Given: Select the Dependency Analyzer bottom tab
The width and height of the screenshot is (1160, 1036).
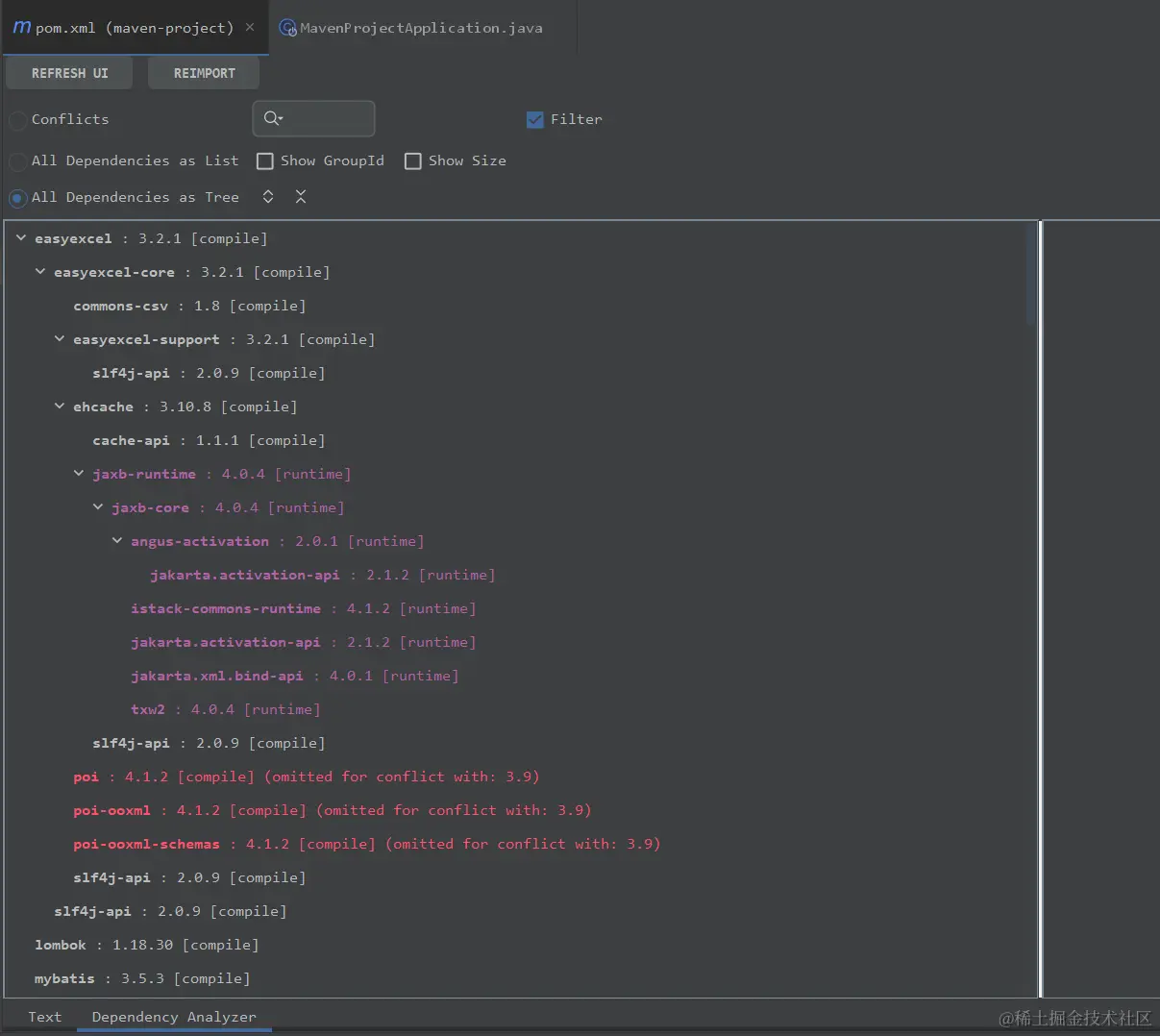Looking at the screenshot, I should 174,1017.
